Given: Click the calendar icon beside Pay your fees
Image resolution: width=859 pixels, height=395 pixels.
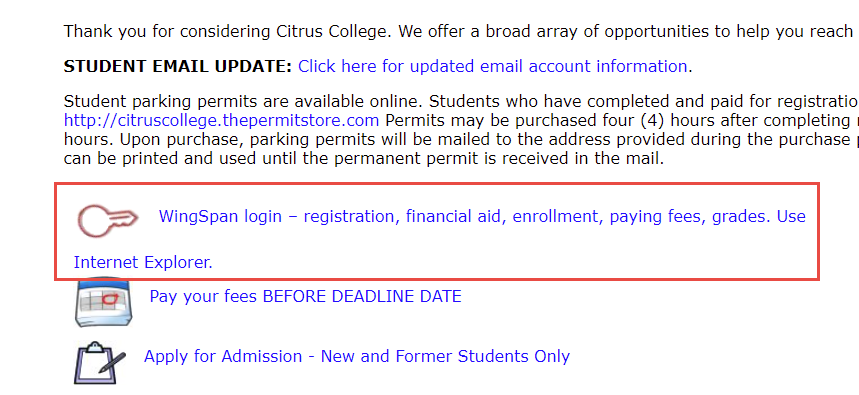Looking at the screenshot, I should tap(102, 302).
